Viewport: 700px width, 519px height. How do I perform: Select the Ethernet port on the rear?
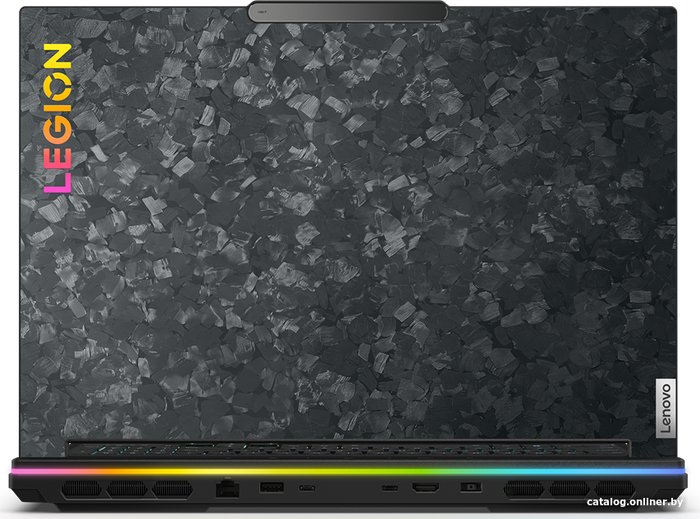pyautogui.click(x=228, y=488)
